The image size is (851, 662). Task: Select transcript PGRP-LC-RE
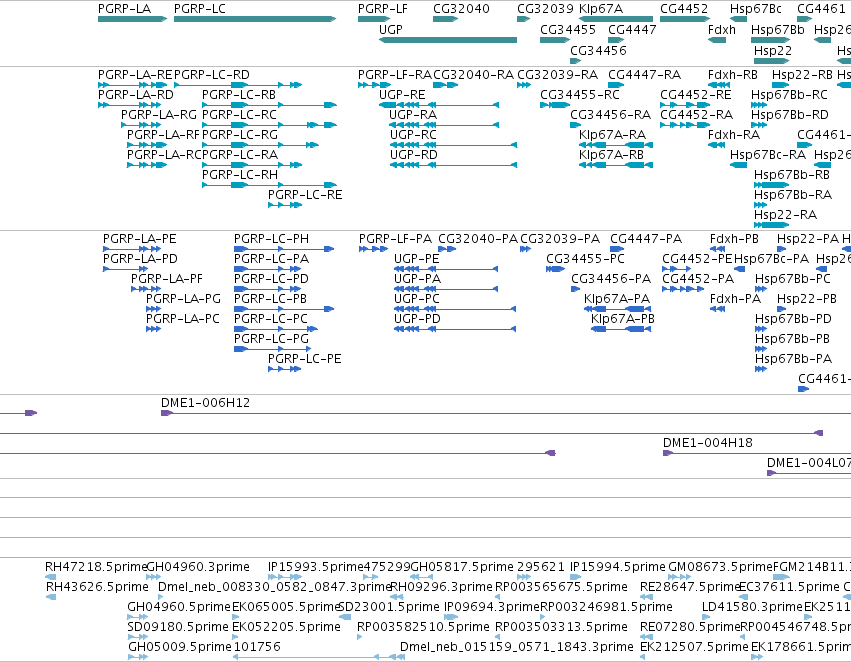pyautogui.click(x=305, y=195)
